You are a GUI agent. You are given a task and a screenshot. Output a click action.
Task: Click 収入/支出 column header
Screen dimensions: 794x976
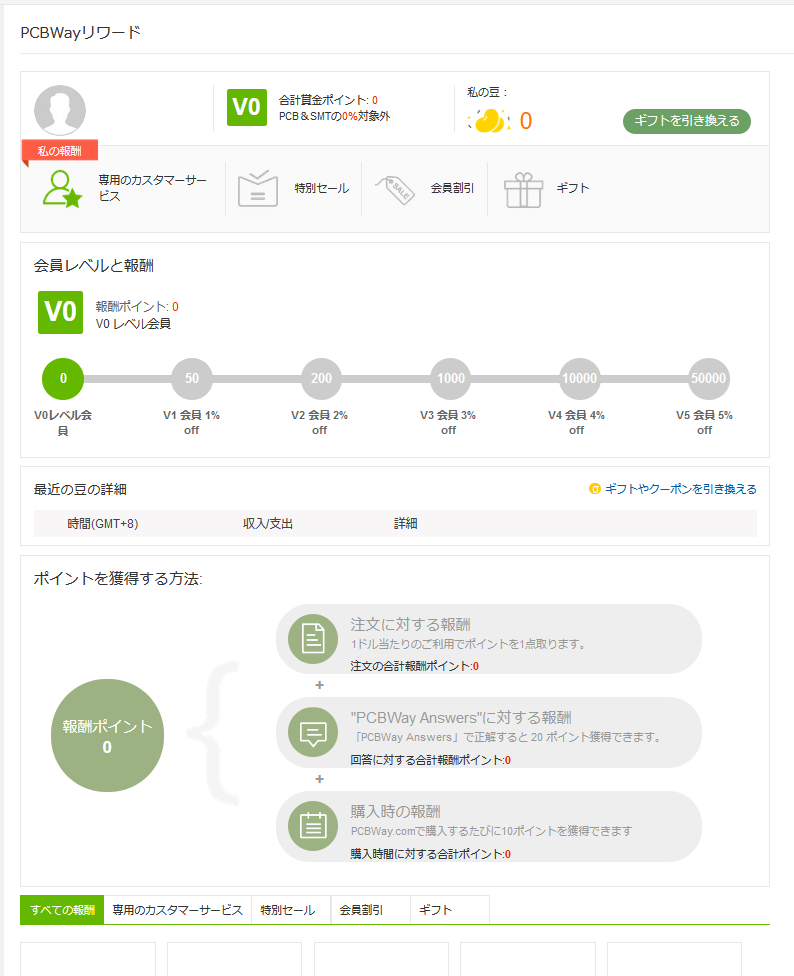tap(268, 524)
